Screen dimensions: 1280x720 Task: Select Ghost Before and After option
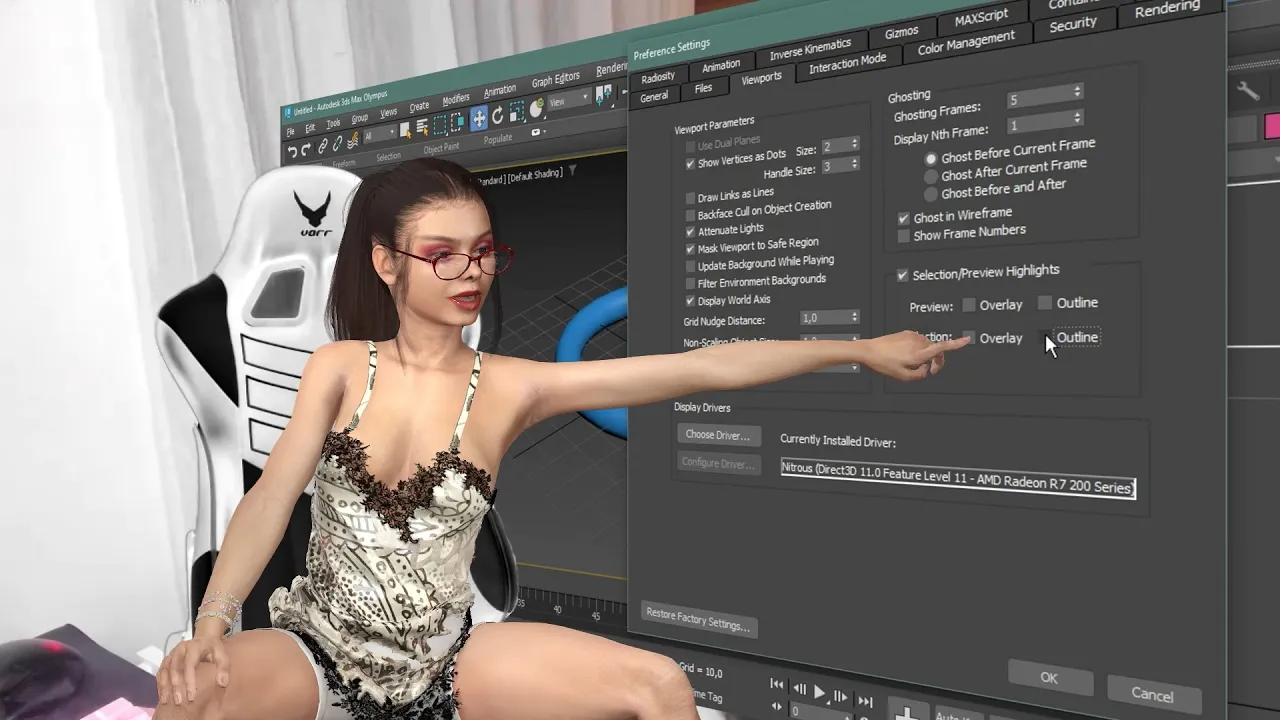tap(931, 194)
